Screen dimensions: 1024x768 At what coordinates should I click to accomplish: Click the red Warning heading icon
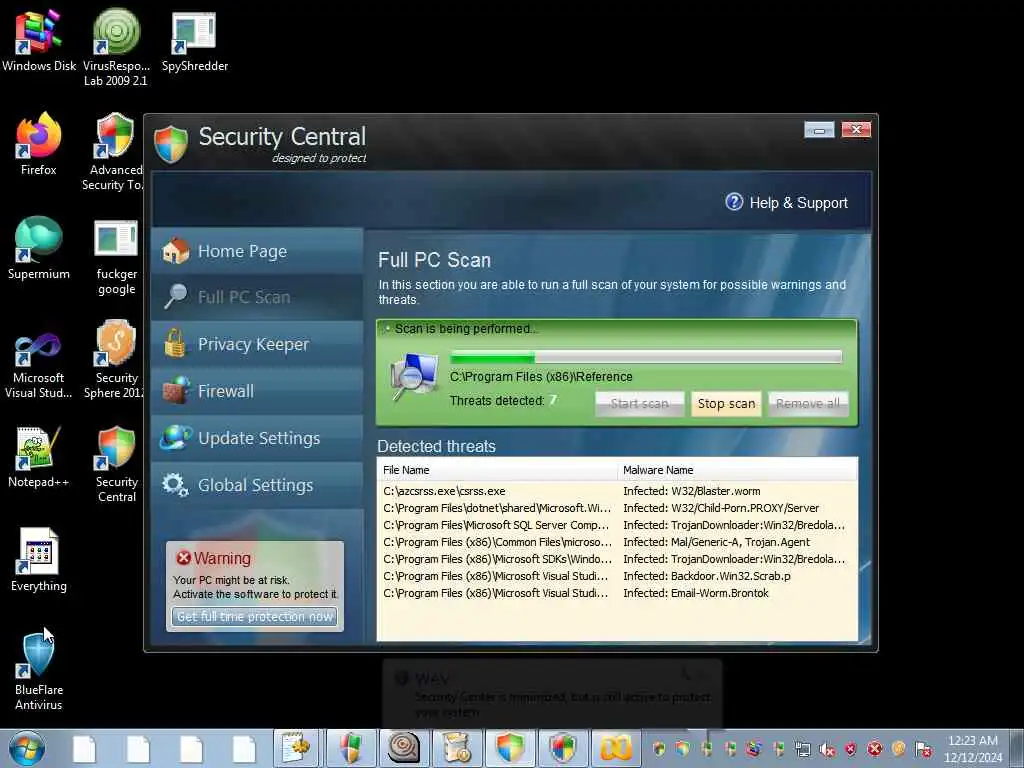point(184,558)
